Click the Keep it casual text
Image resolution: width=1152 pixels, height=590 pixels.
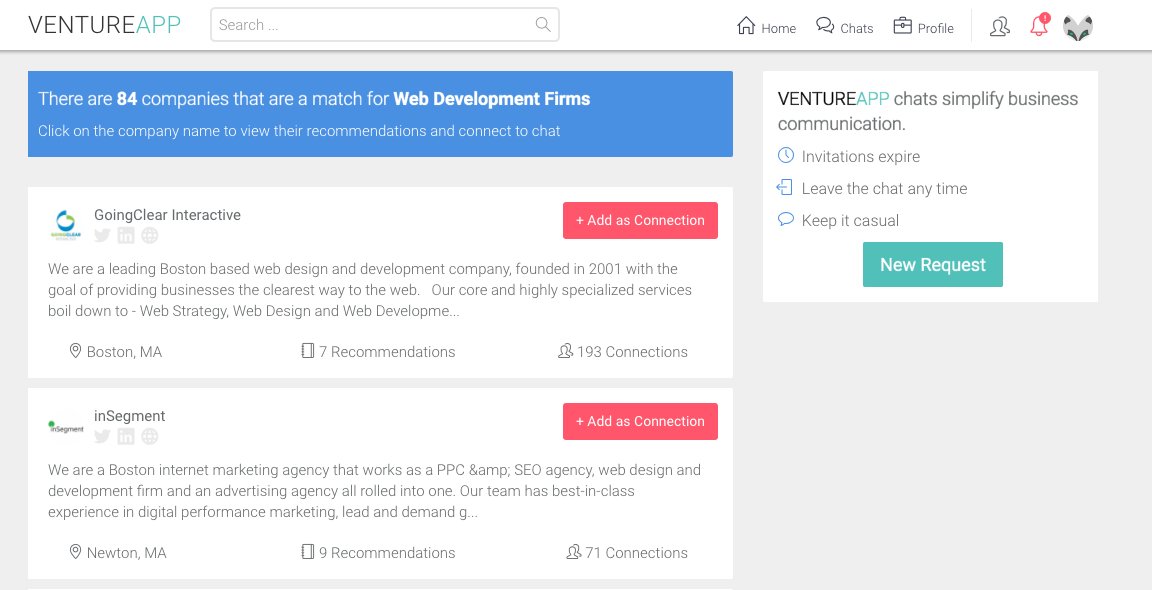pyautogui.click(x=850, y=220)
